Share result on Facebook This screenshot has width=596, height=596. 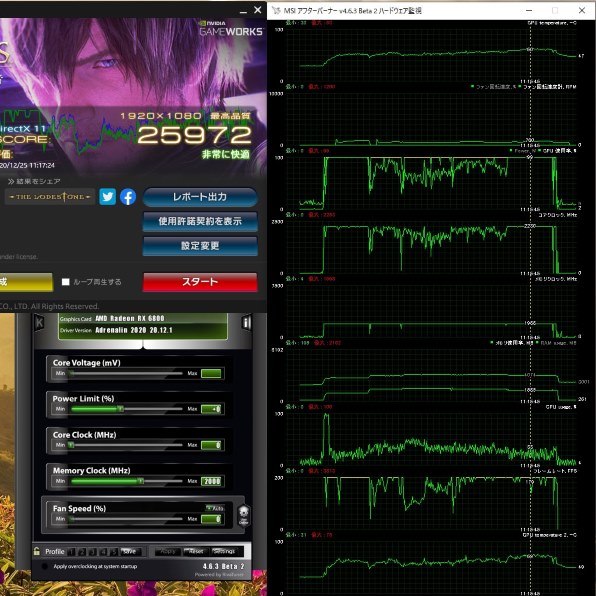click(128, 197)
